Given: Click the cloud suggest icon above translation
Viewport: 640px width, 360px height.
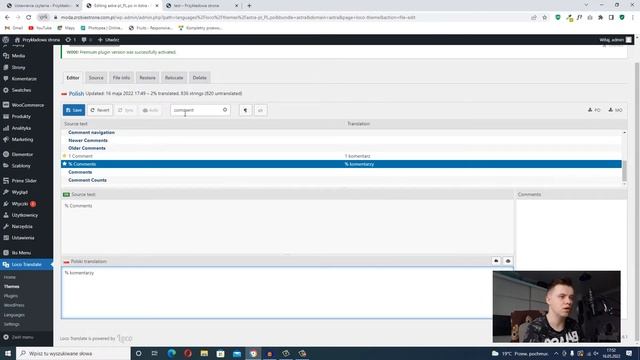Looking at the screenshot, I should point(496,261).
